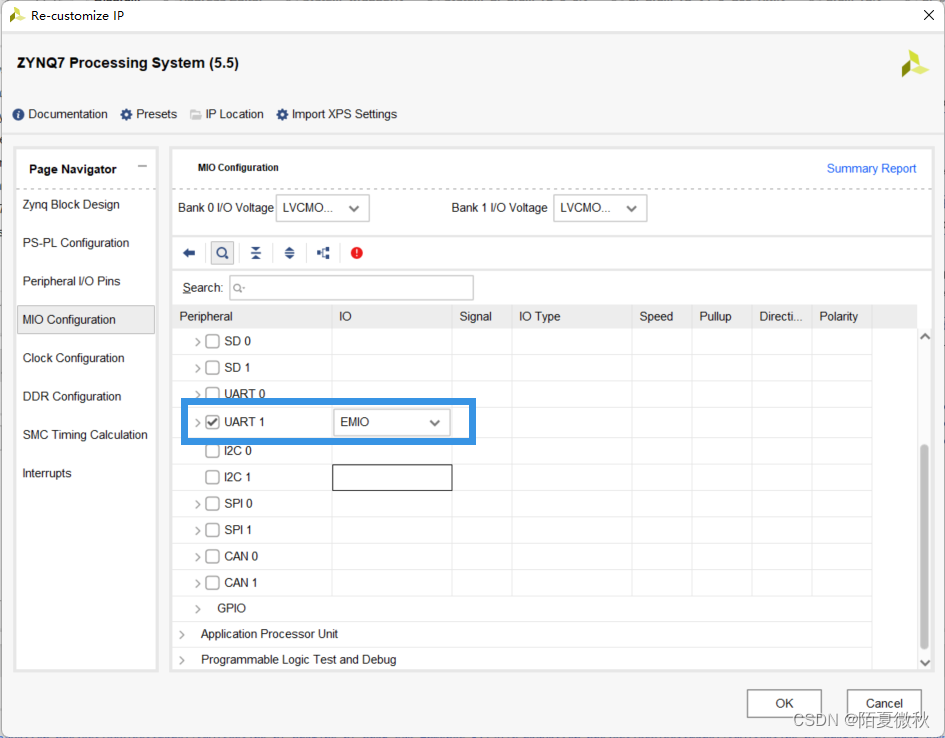Expand the CAN 0 tree row
The width and height of the screenshot is (945, 738).
pyautogui.click(x=197, y=557)
